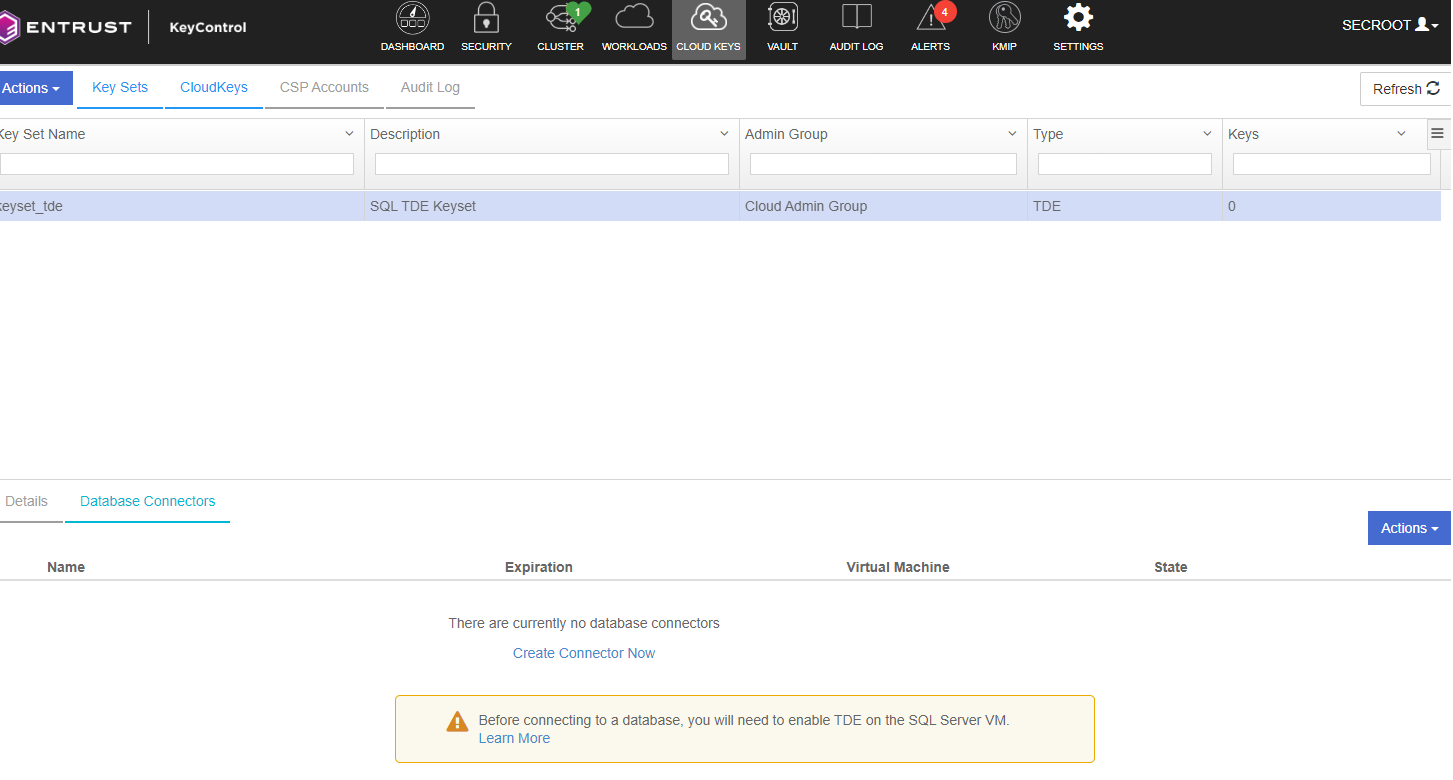
Task: Click the warning triangle in TDE notice
Action: point(457,722)
